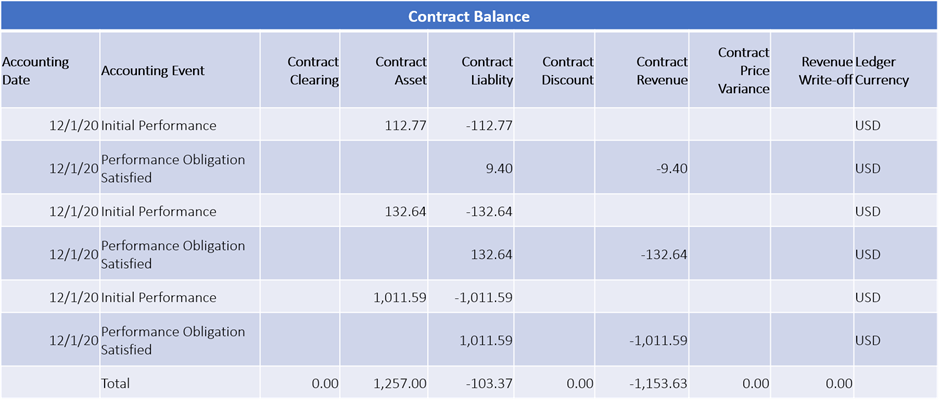Click the Contract Asset column header
Viewport: 940px width, 401px height.
[x=401, y=71]
